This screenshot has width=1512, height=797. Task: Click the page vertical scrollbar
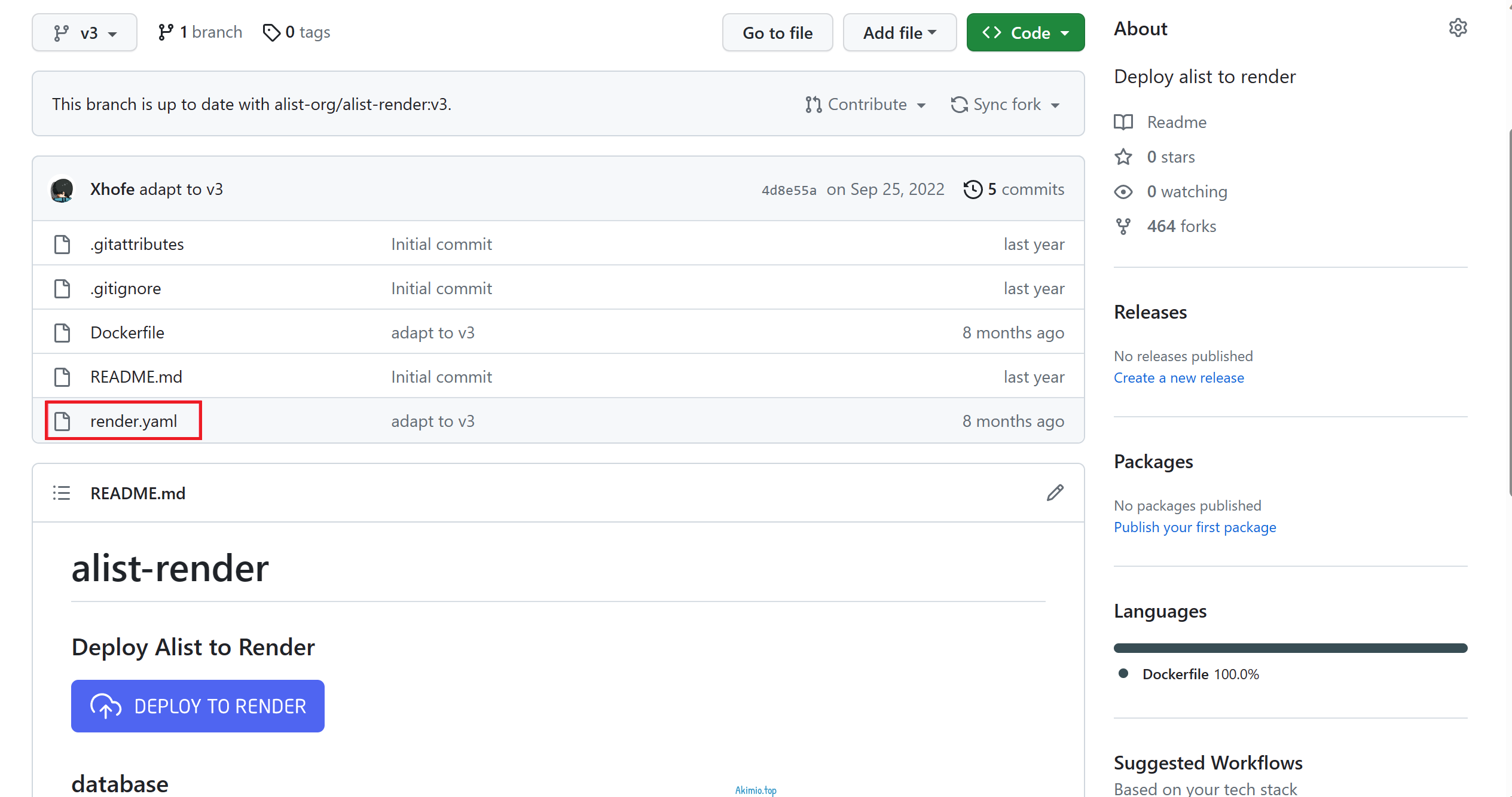[1510, 312]
